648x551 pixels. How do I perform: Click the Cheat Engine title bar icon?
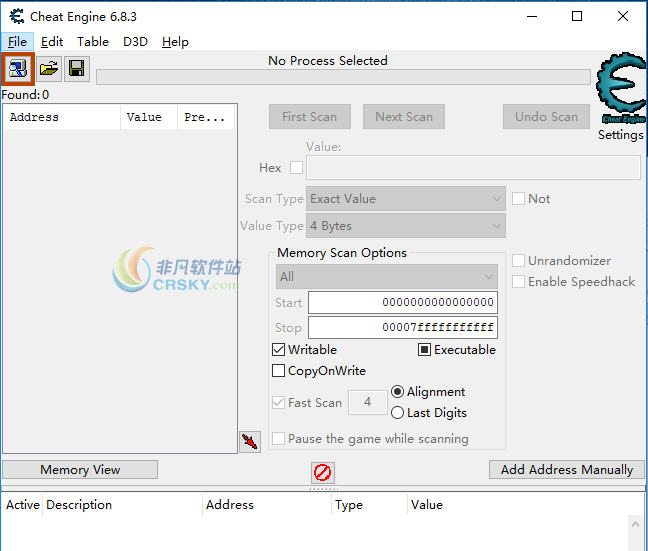17,17
